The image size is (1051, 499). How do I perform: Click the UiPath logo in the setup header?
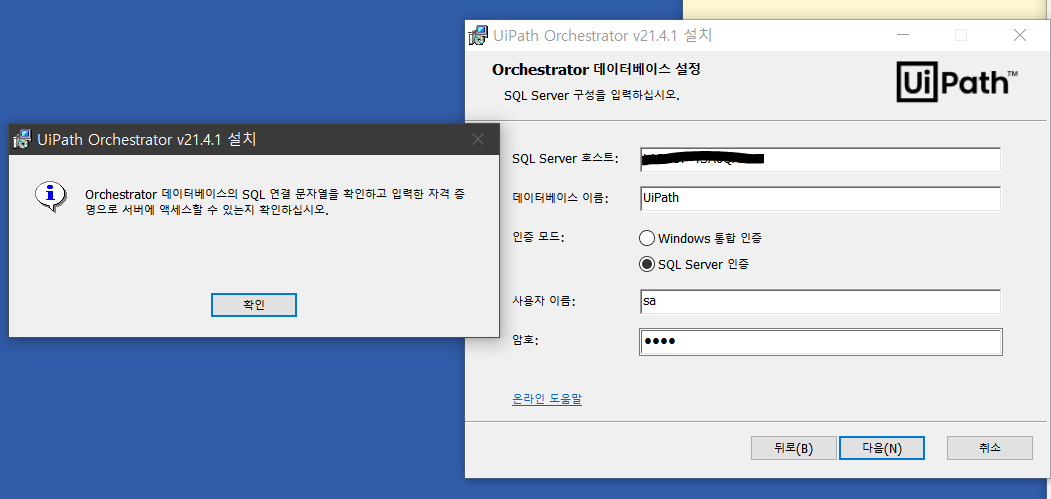(x=957, y=82)
